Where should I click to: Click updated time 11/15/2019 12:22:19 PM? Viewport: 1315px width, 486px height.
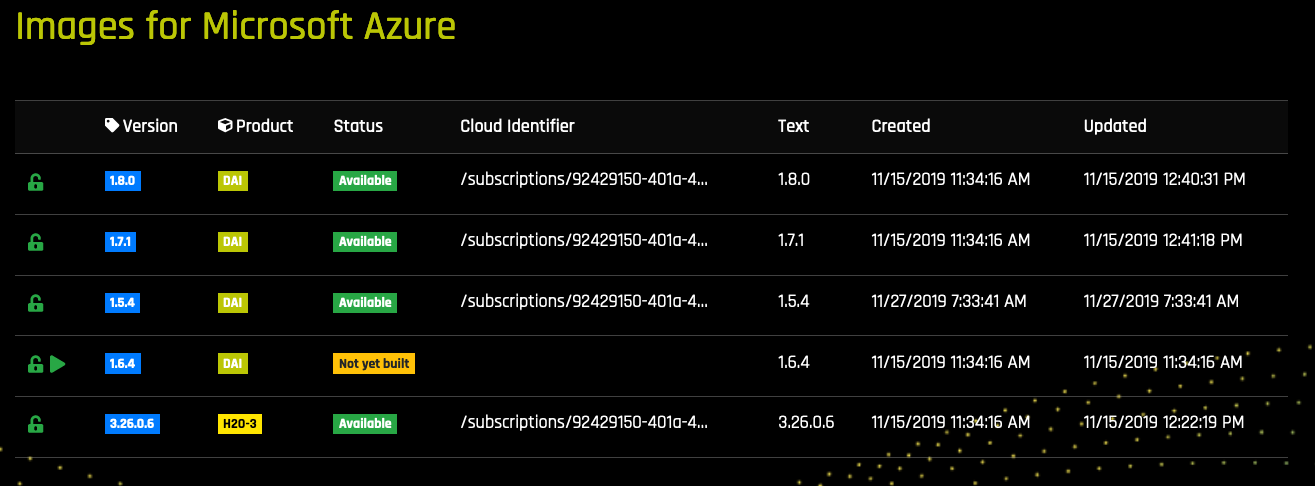[x=1164, y=424]
